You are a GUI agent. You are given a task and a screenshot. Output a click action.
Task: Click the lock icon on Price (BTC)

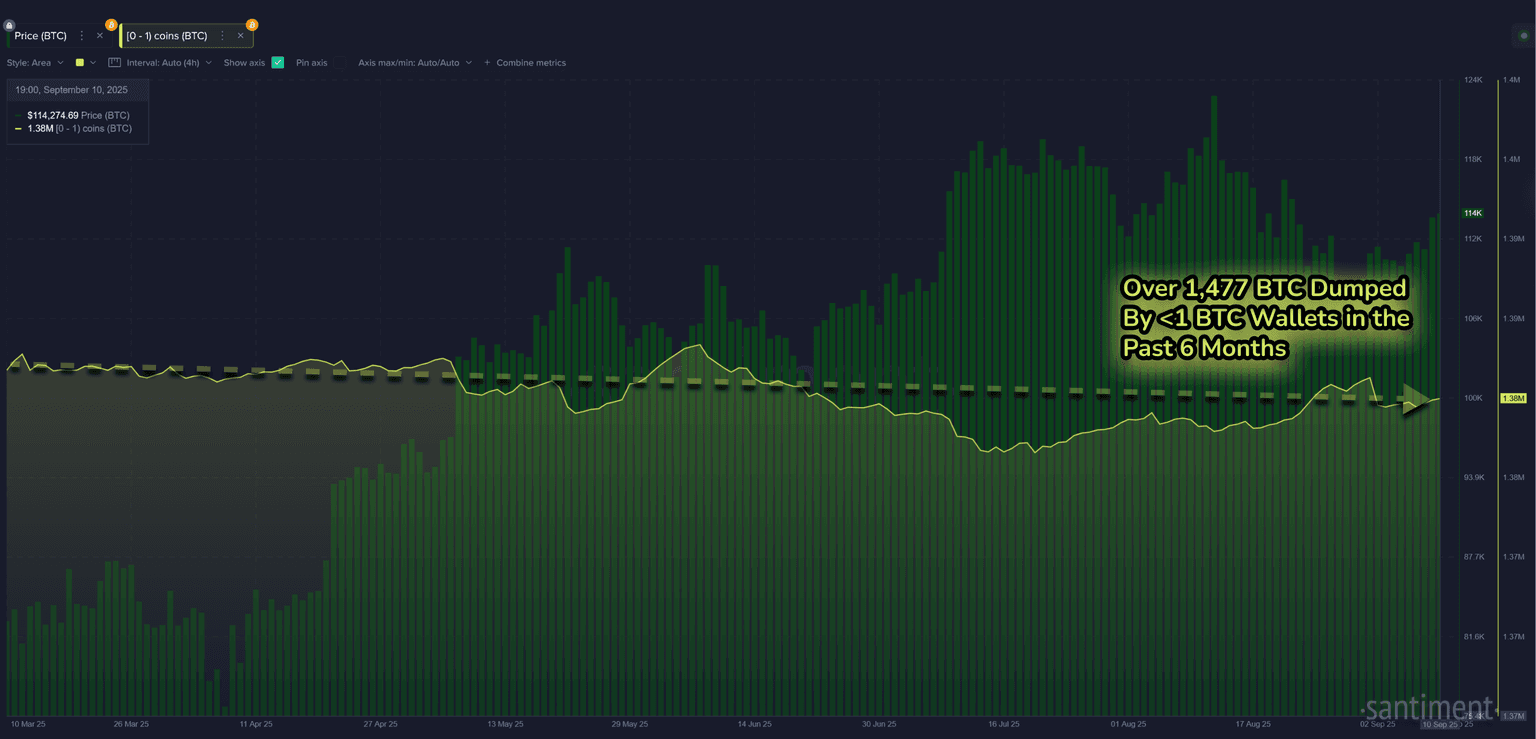click(x=9, y=25)
